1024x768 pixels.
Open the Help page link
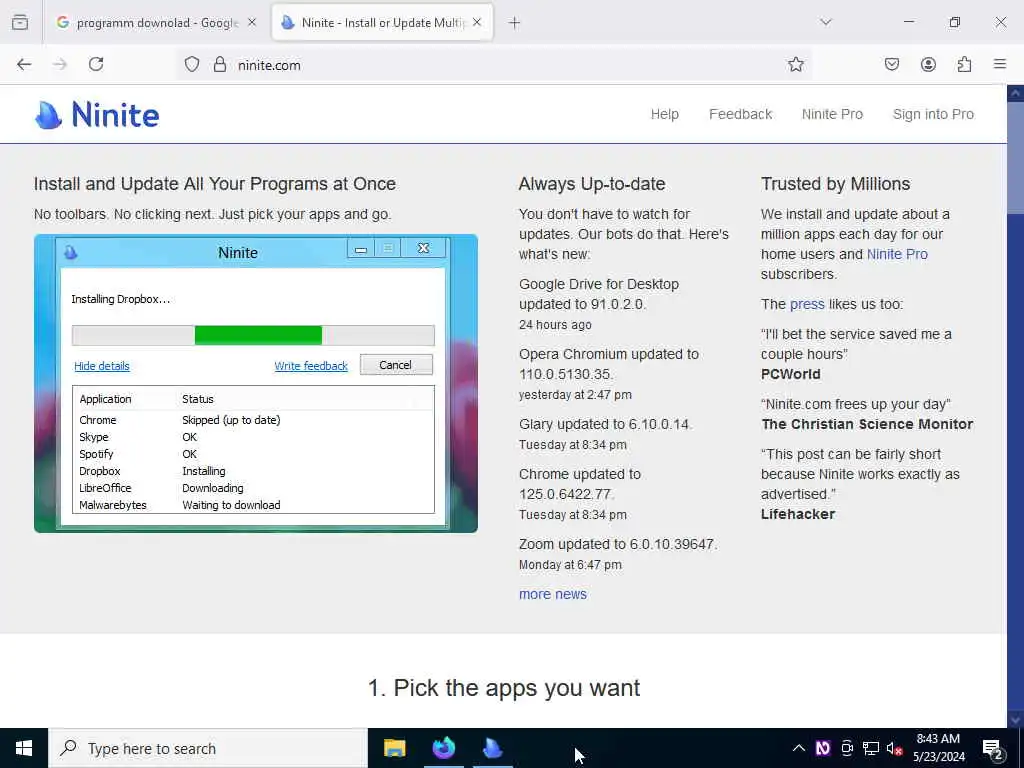pos(665,114)
